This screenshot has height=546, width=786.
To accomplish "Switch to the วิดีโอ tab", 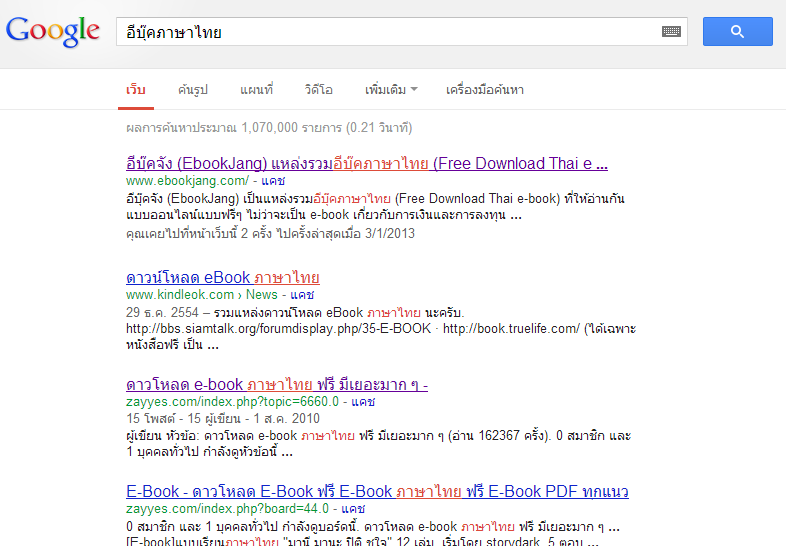I will [319, 90].
